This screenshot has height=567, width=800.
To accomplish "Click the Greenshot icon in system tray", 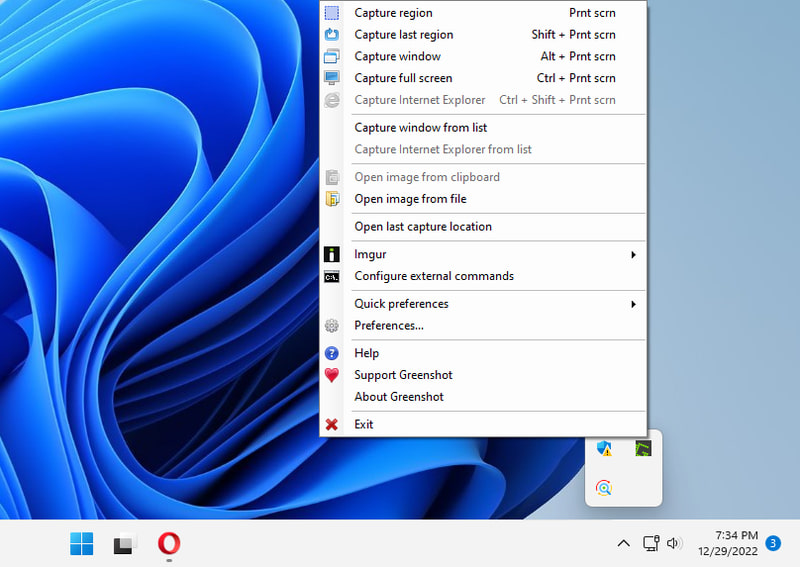I will coord(644,449).
